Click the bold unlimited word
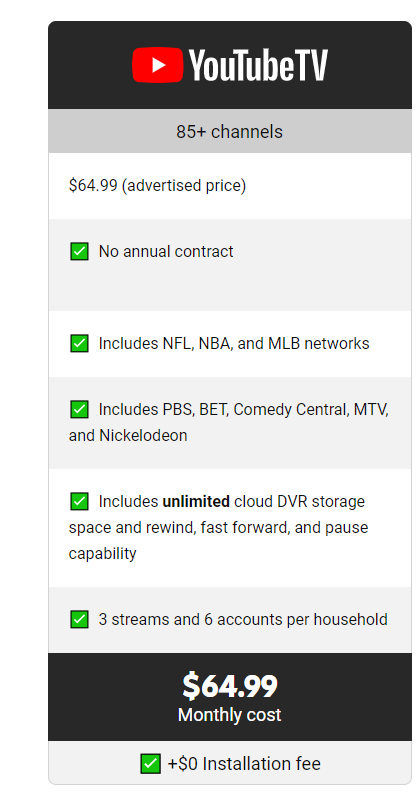 click(196, 502)
